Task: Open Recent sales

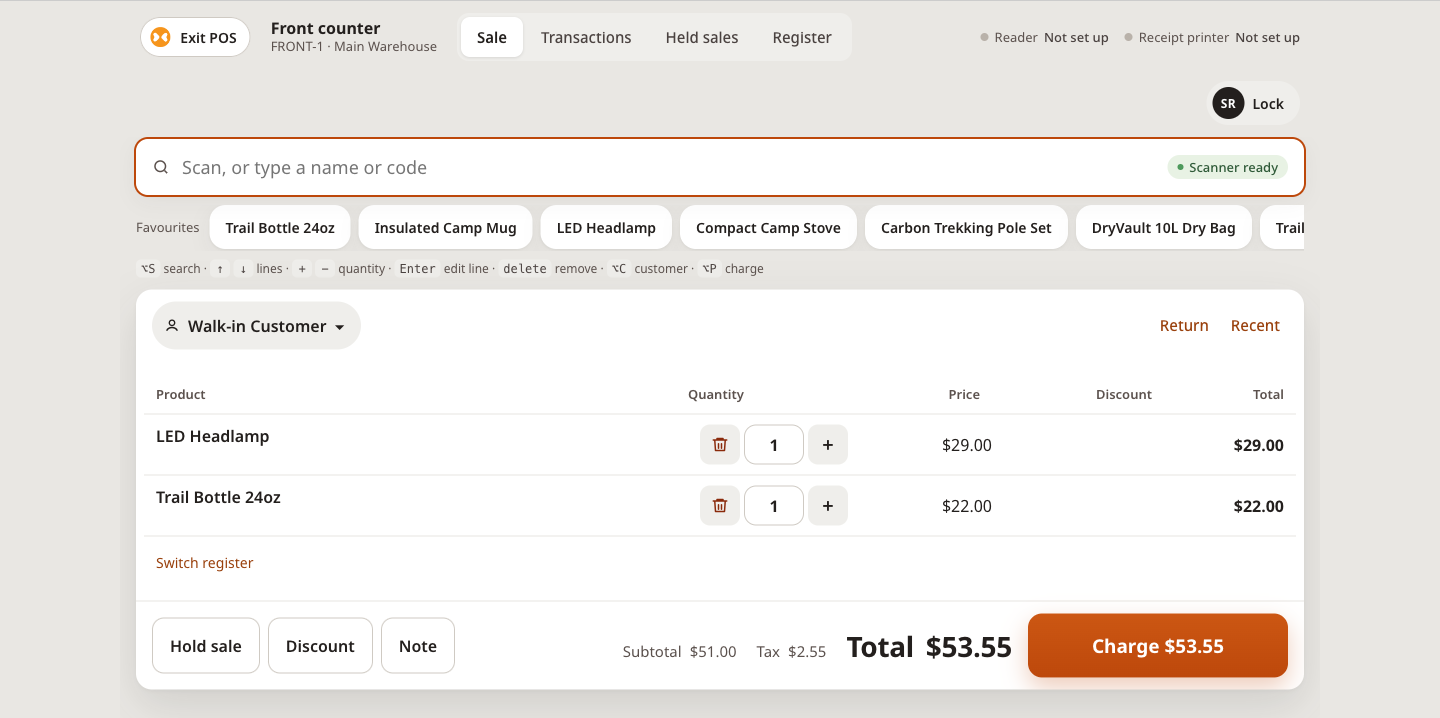Action: click(1255, 326)
